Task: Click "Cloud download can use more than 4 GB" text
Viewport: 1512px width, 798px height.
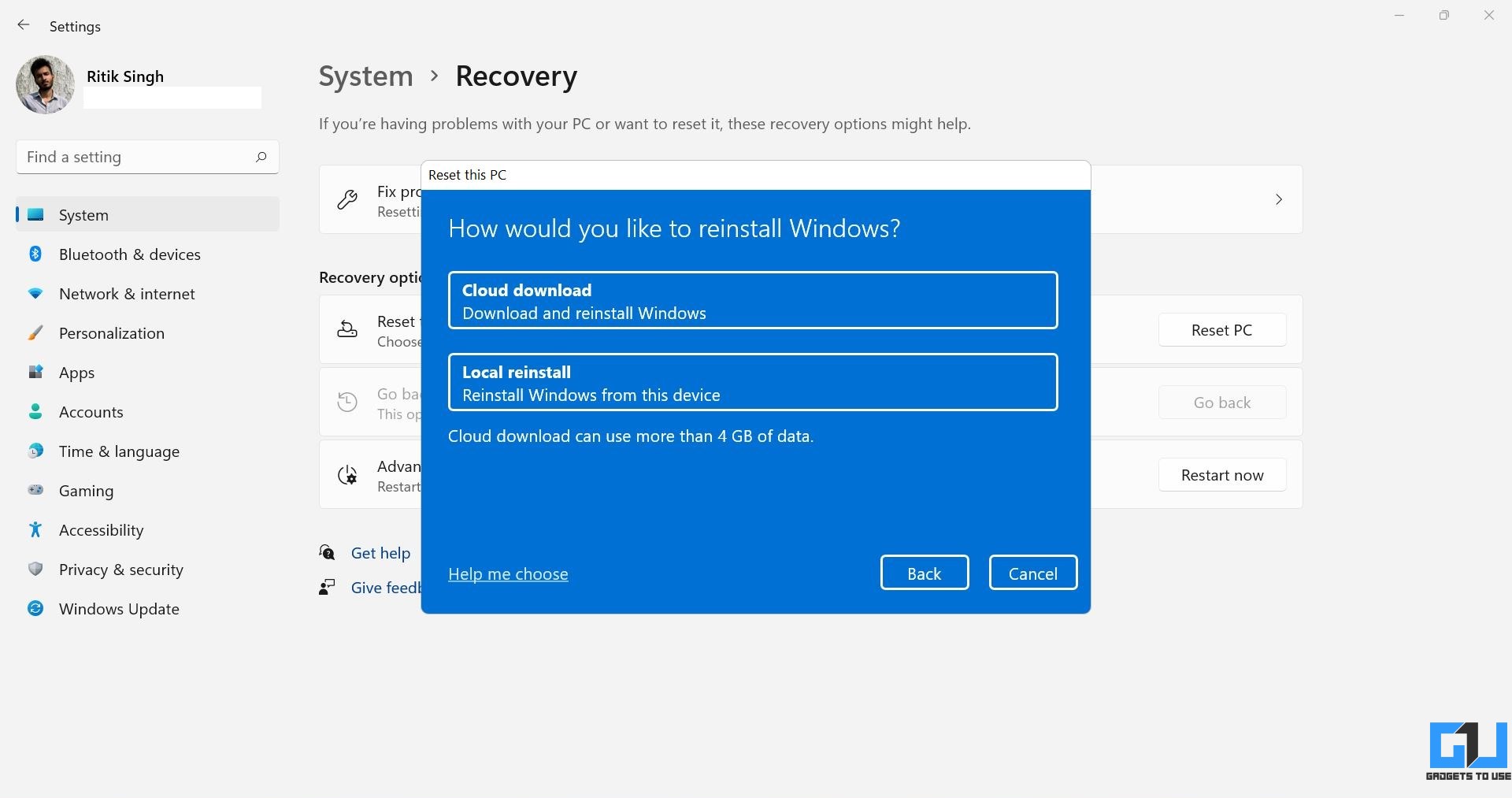Action: (x=631, y=436)
